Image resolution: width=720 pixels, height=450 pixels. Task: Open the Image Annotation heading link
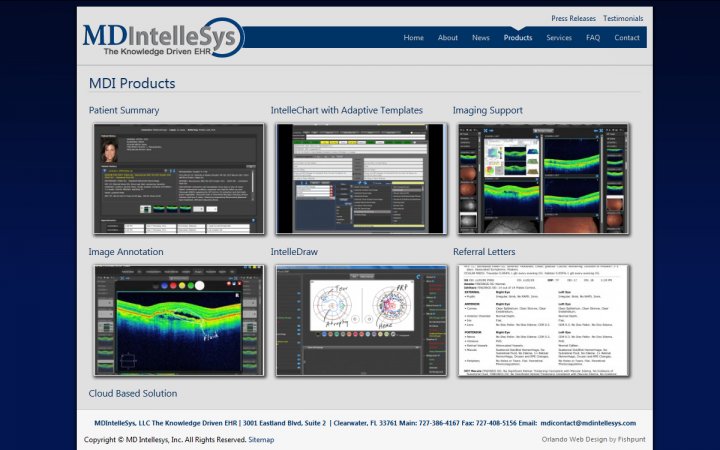126,252
